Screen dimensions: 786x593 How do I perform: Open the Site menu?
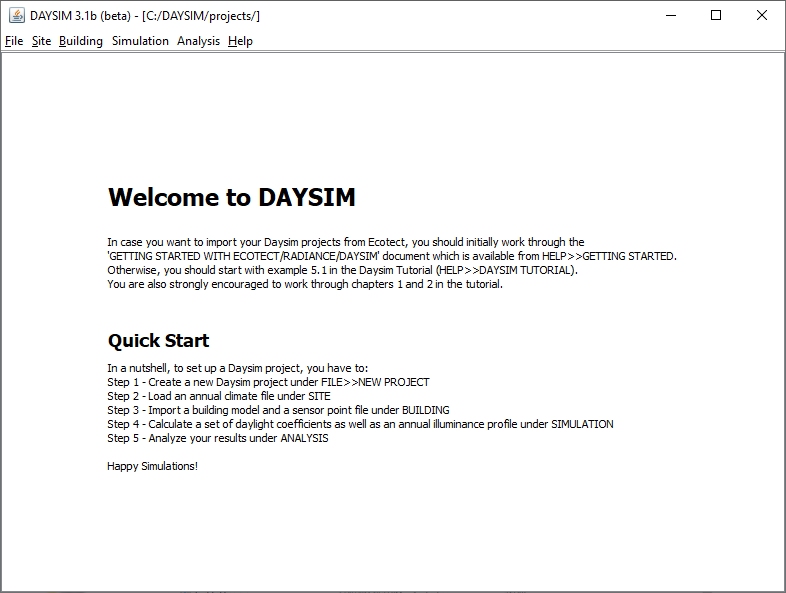tap(41, 41)
